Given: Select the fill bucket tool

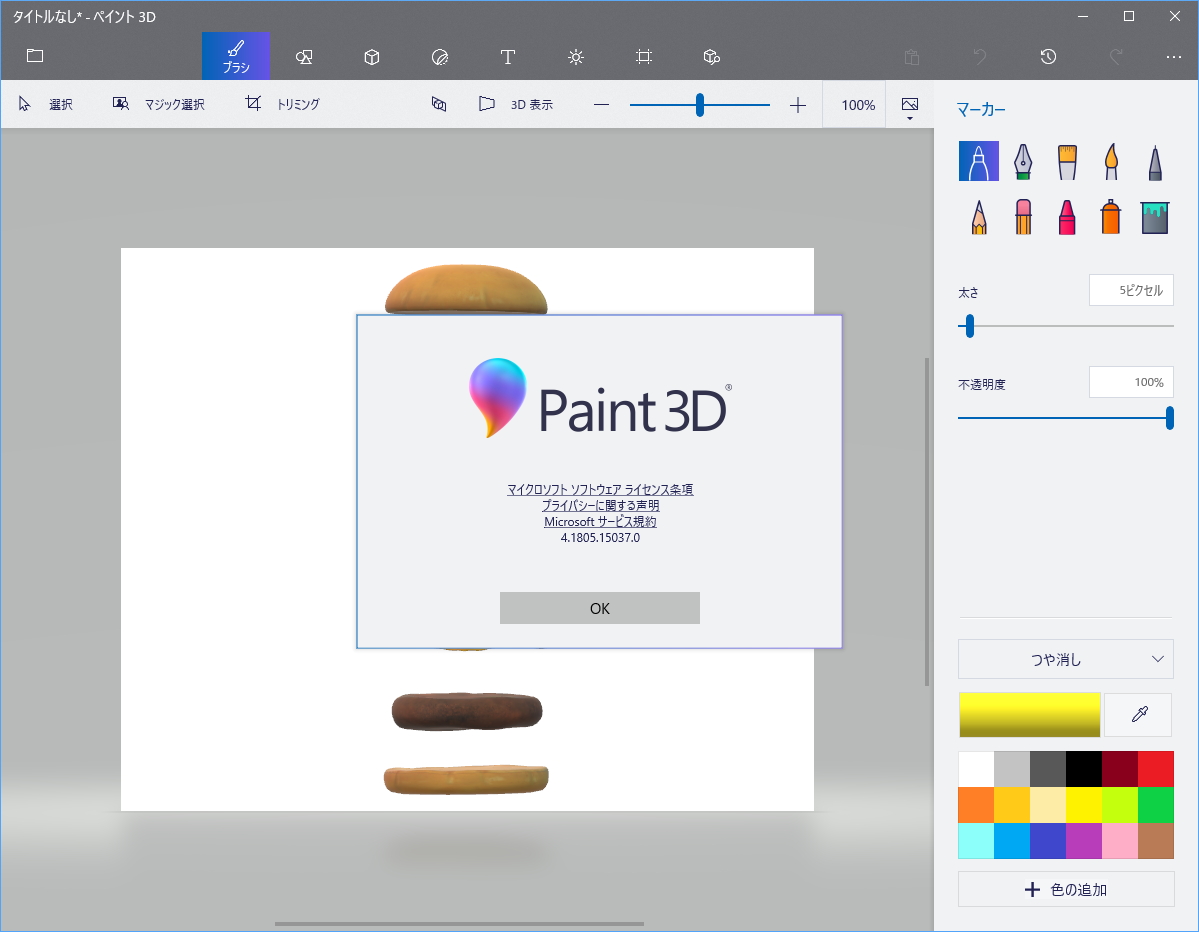Looking at the screenshot, I should click(1154, 216).
